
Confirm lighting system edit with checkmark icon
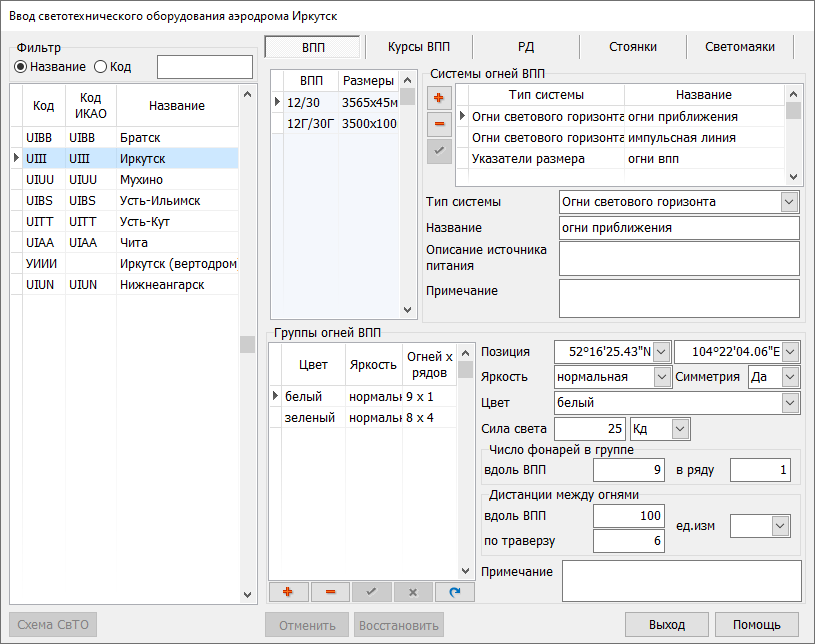[x=438, y=151]
